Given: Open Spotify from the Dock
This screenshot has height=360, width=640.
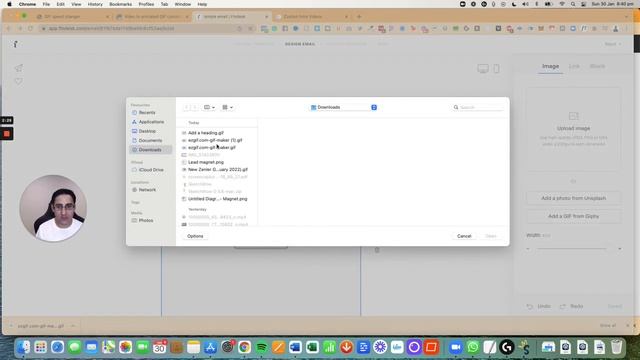Looking at the screenshot, I should point(261,347).
